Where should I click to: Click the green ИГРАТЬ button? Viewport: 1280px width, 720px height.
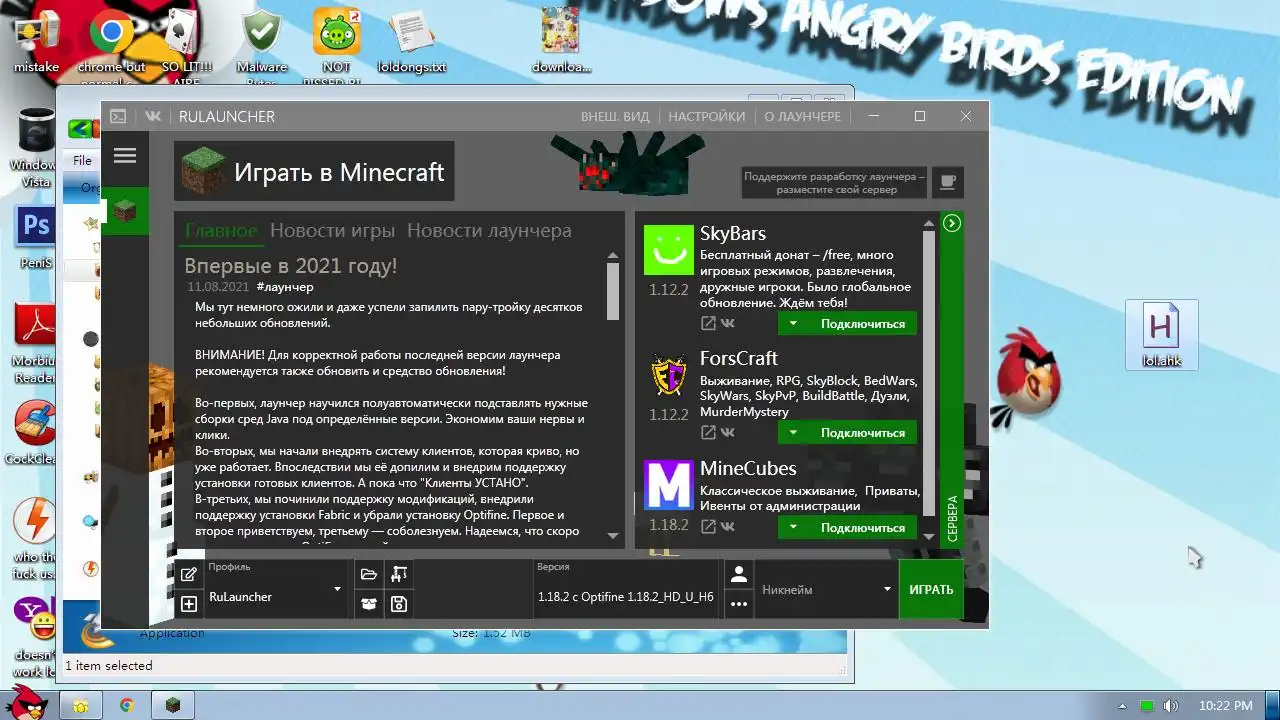coord(931,589)
